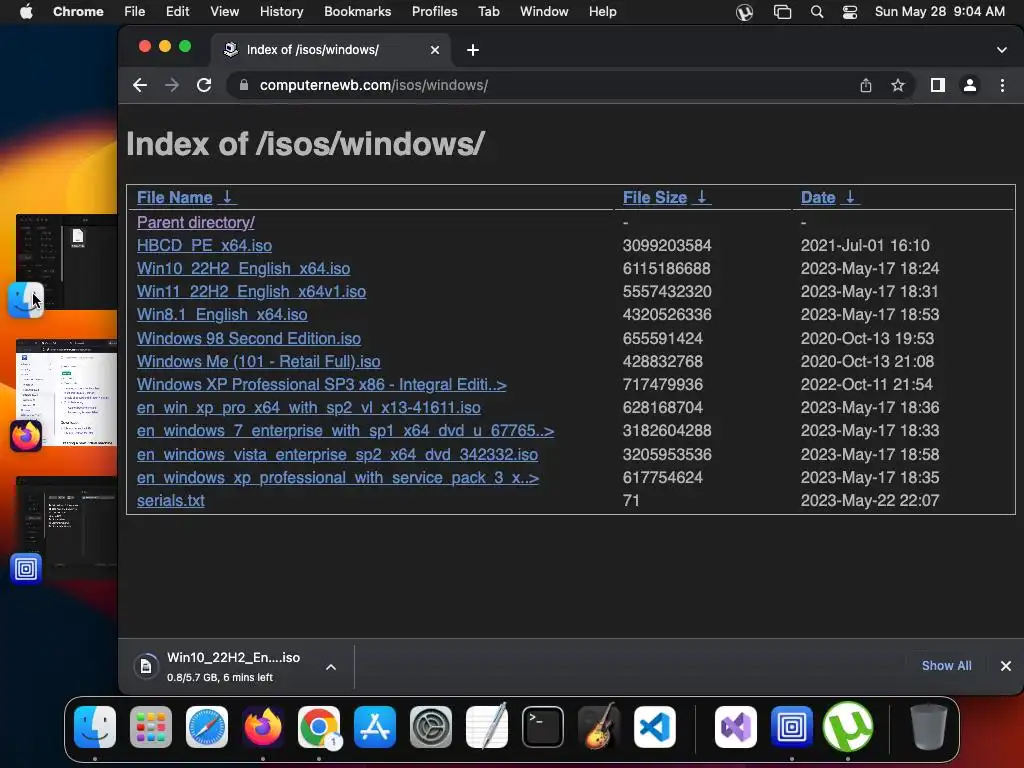The image size is (1024, 768).
Task: Open App Store from the Dock
Action: 375,727
